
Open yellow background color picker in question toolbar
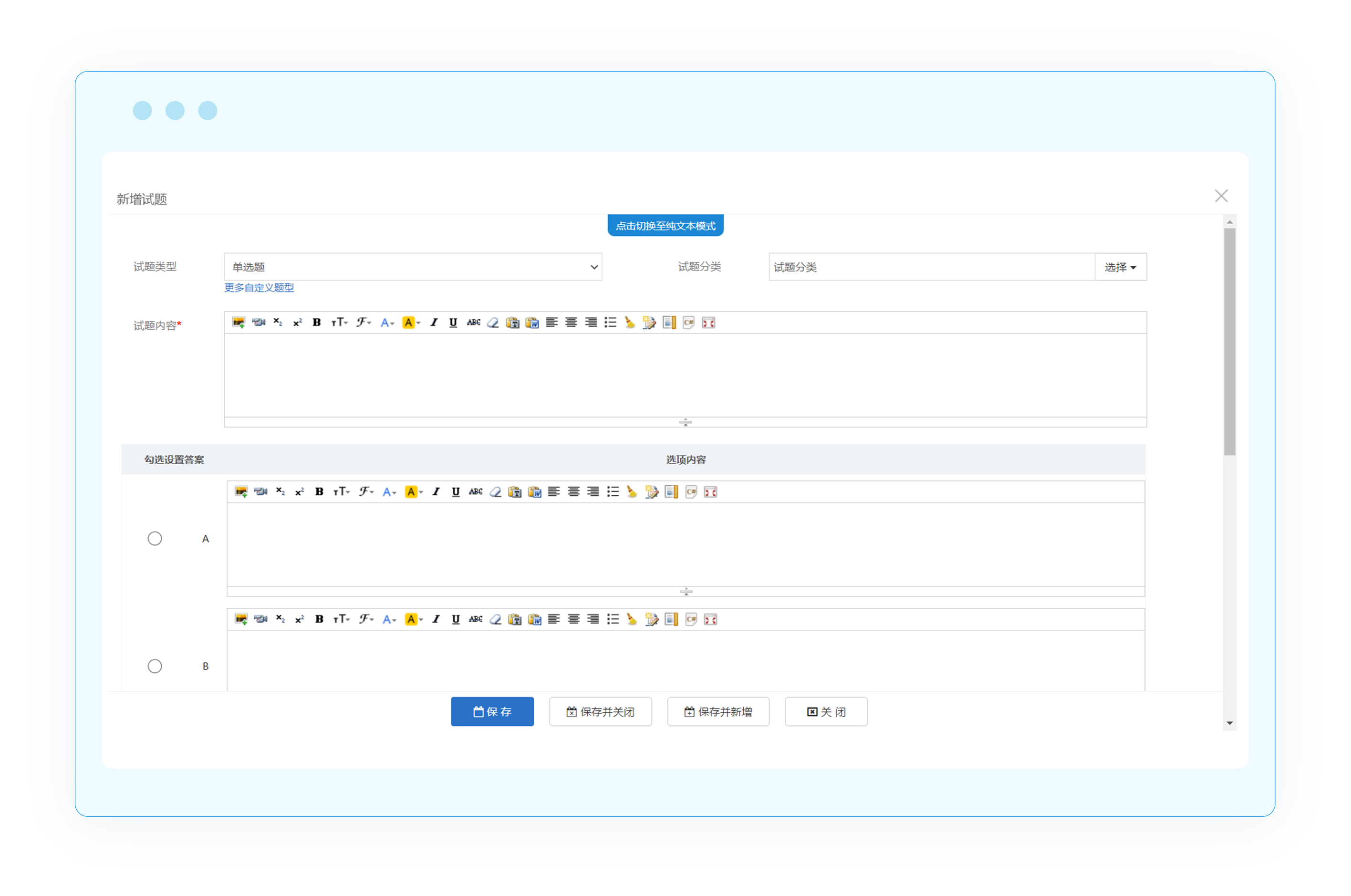[411, 323]
